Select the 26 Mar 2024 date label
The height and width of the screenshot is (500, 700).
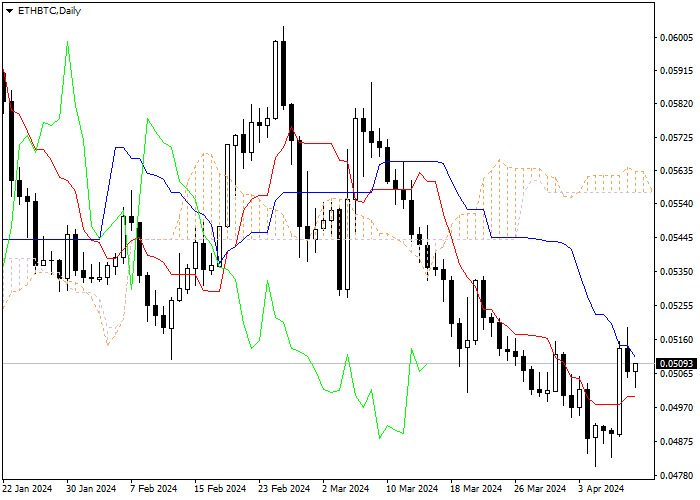click(x=540, y=488)
